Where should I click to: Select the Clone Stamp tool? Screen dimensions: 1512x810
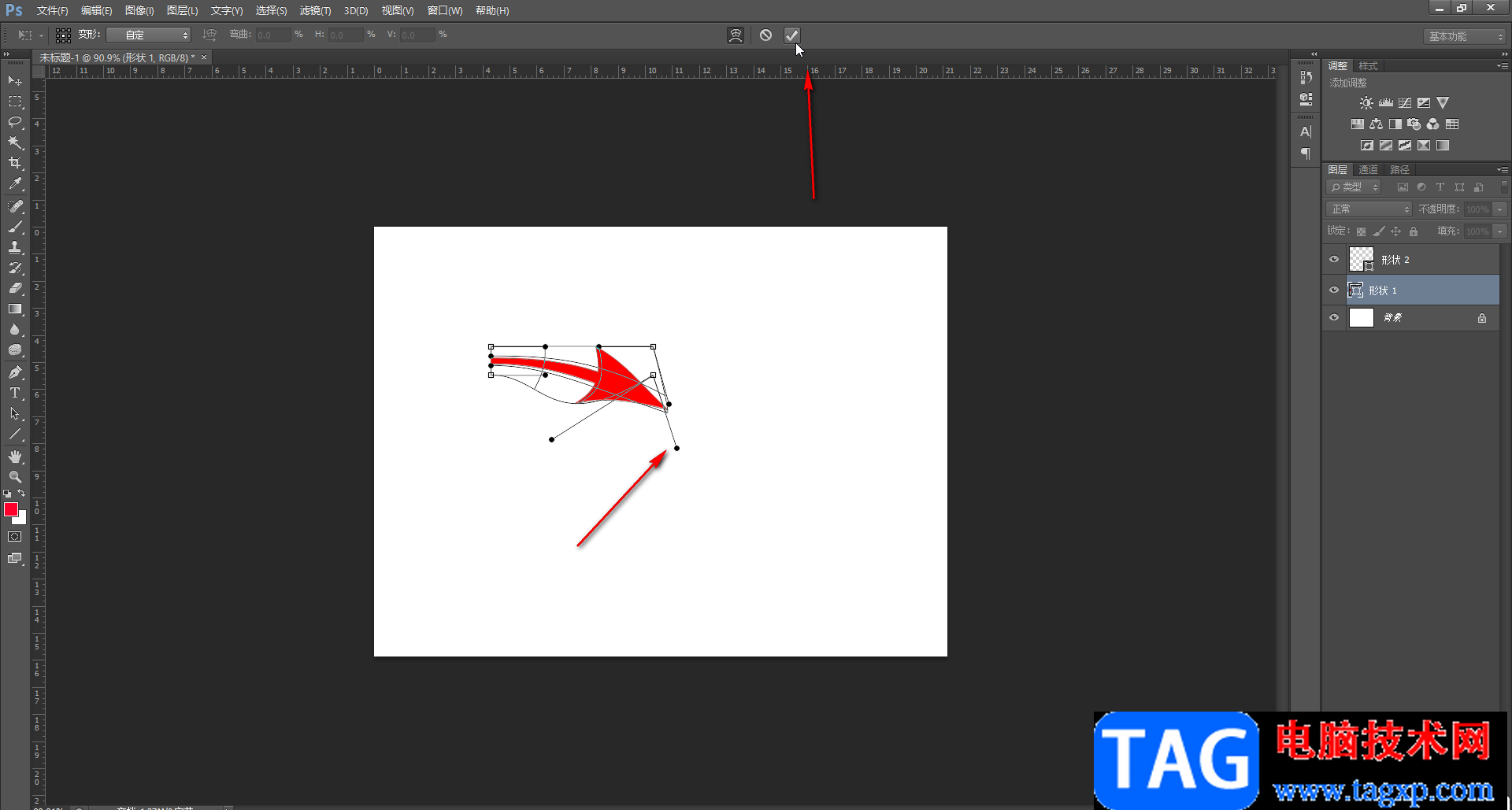(15, 247)
